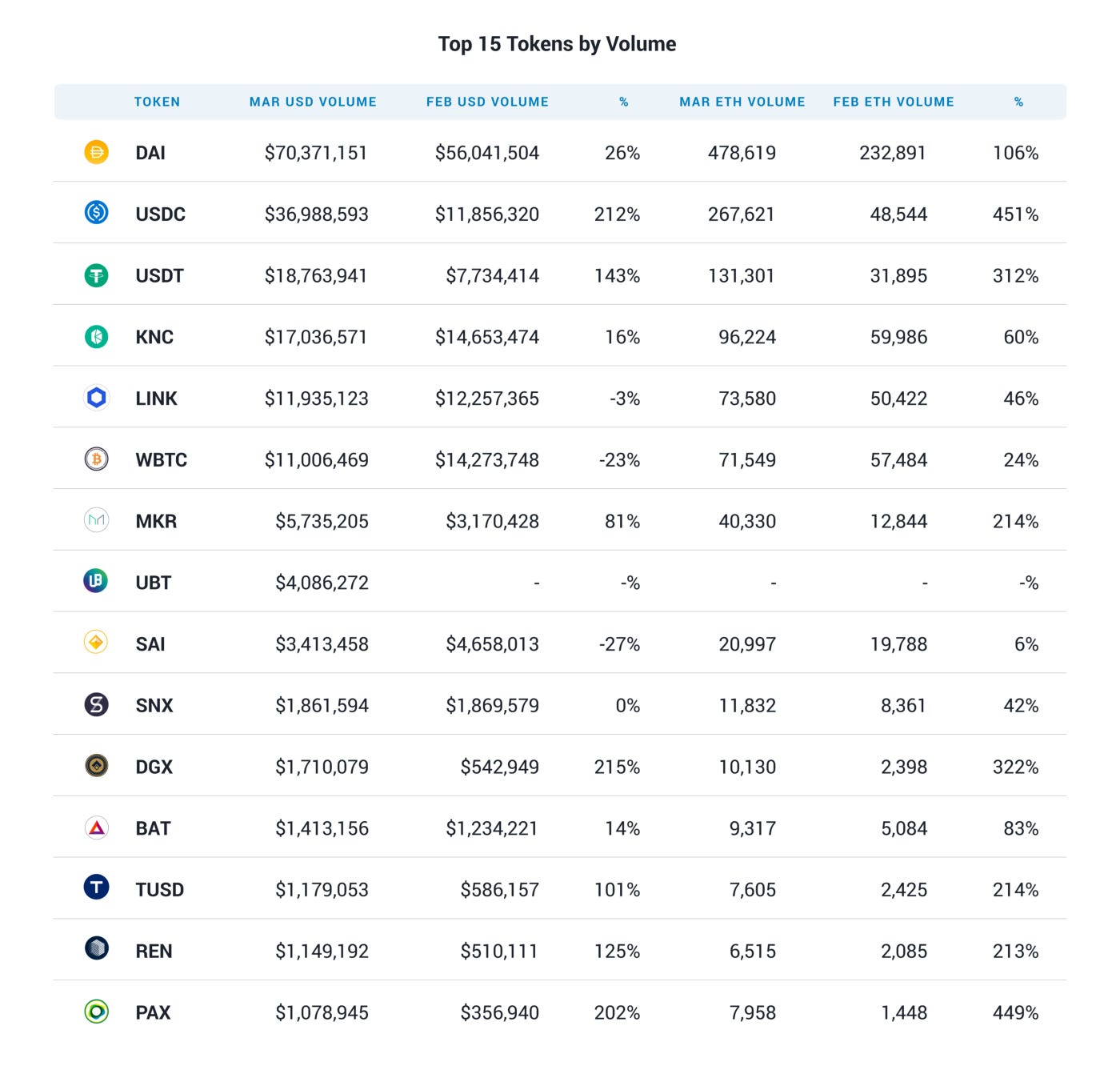Click the FEB ETH VOLUME header
The image size is (1120, 1070).
(x=894, y=102)
